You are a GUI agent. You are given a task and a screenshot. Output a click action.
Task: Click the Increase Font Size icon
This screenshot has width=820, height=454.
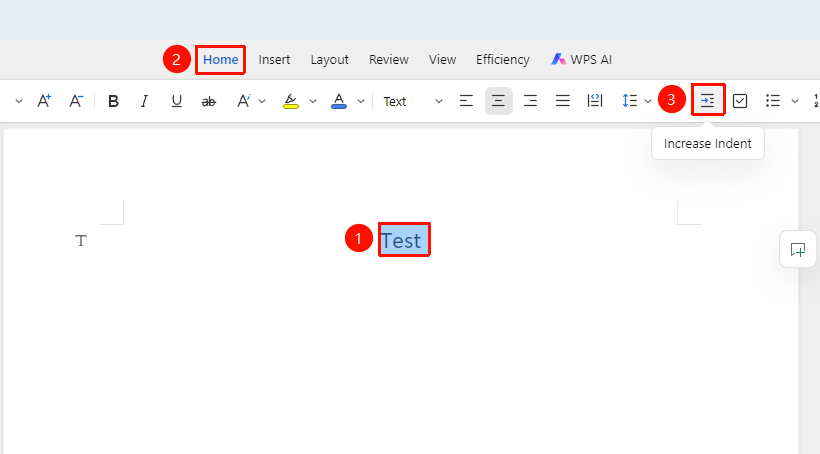tap(44, 100)
